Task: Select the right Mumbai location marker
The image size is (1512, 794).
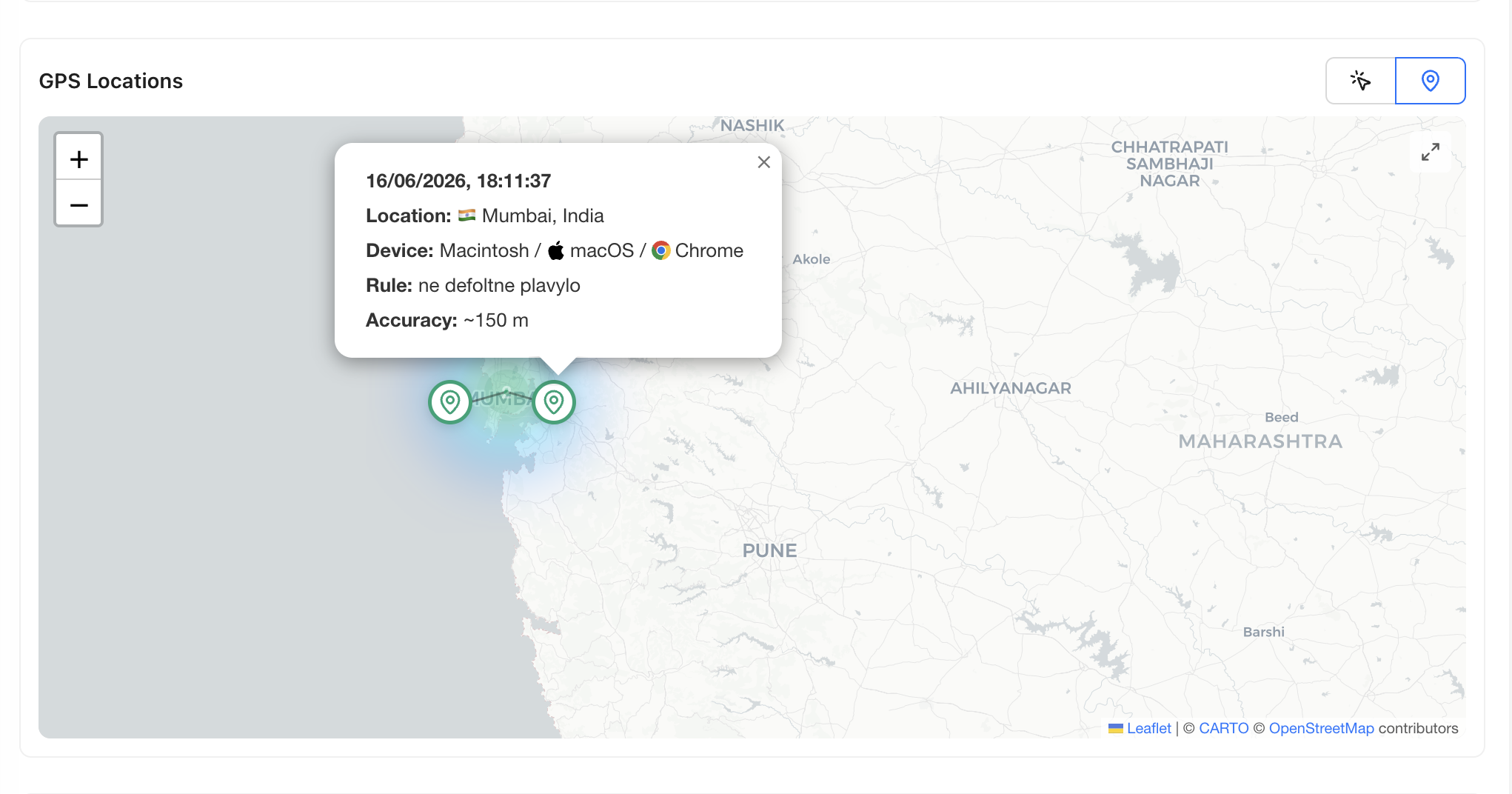Action: pyautogui.click(x=554, y=402)
